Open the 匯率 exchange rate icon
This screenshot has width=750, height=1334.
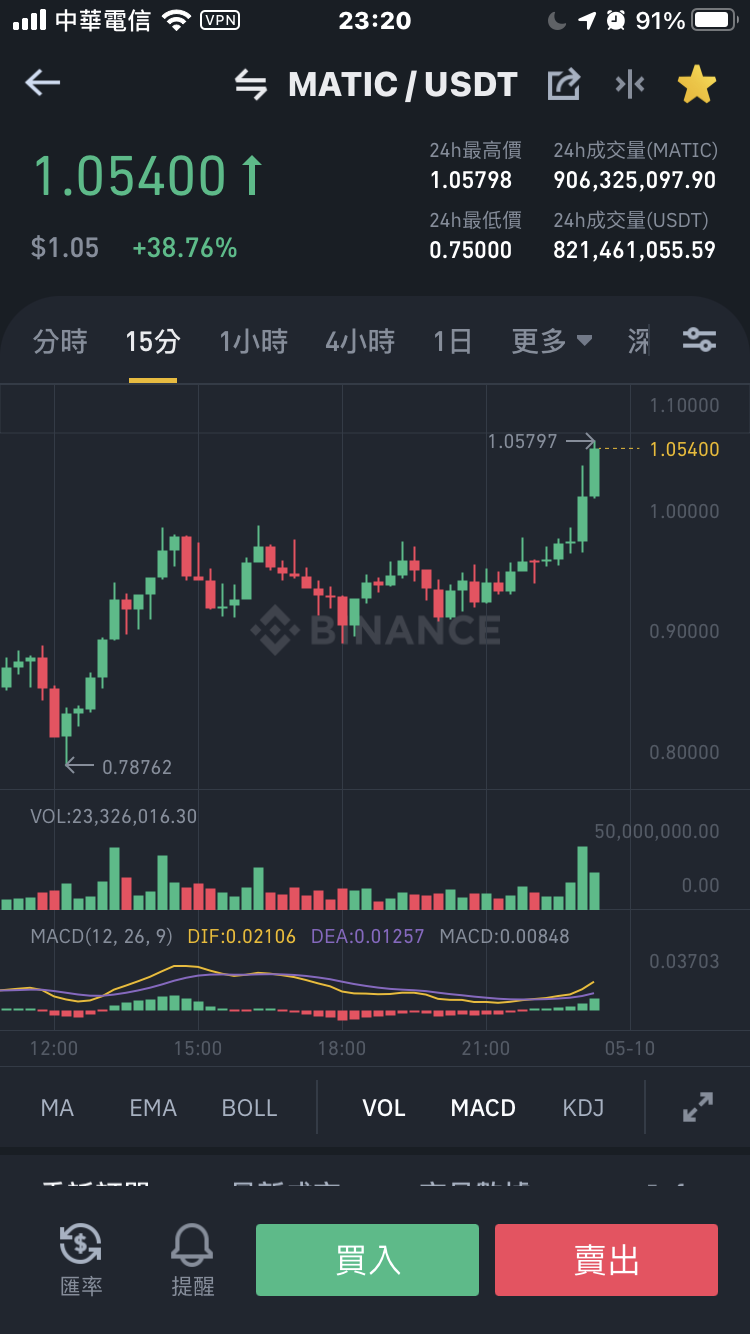point(81,1259)
